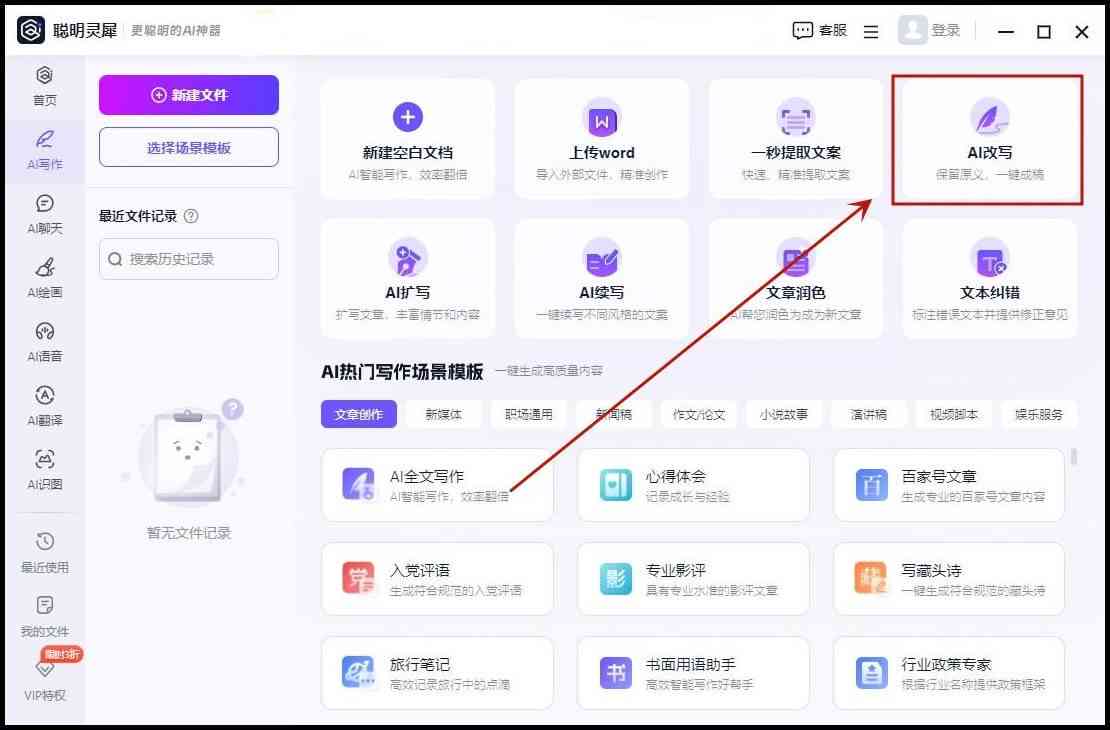Open the AI扩写 card
1110x730 pixels.
pyautogui.click(x=408, y=279)
